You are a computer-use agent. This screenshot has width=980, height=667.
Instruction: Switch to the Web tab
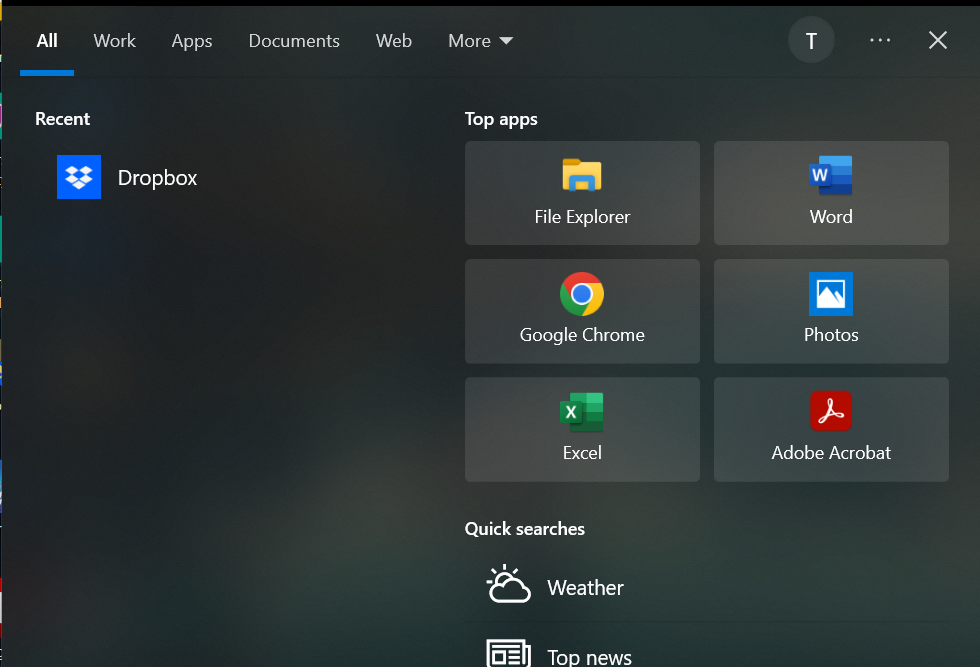394,41
